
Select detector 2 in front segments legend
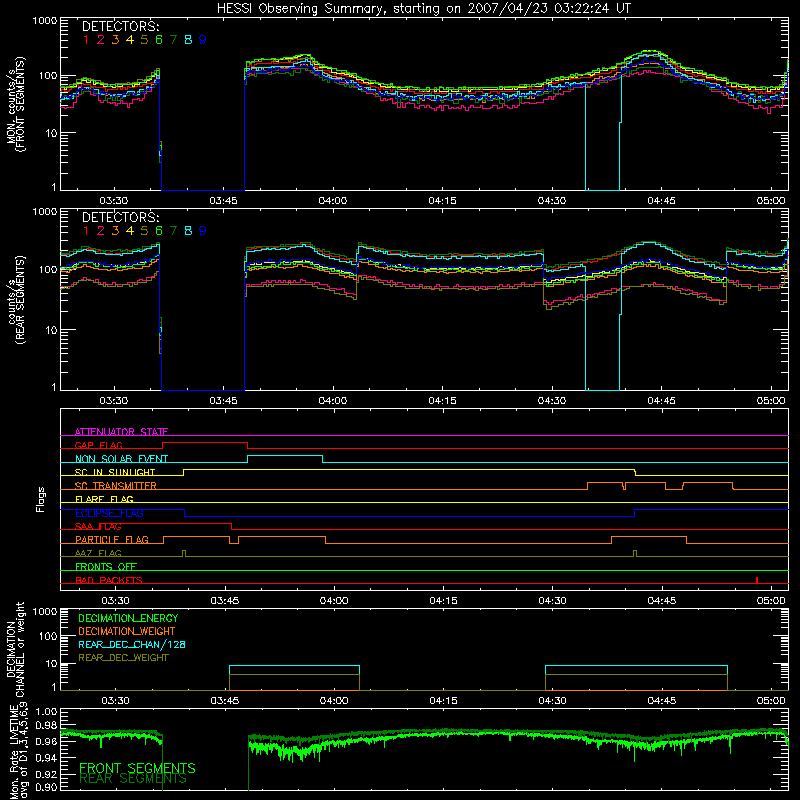(101, 40)
